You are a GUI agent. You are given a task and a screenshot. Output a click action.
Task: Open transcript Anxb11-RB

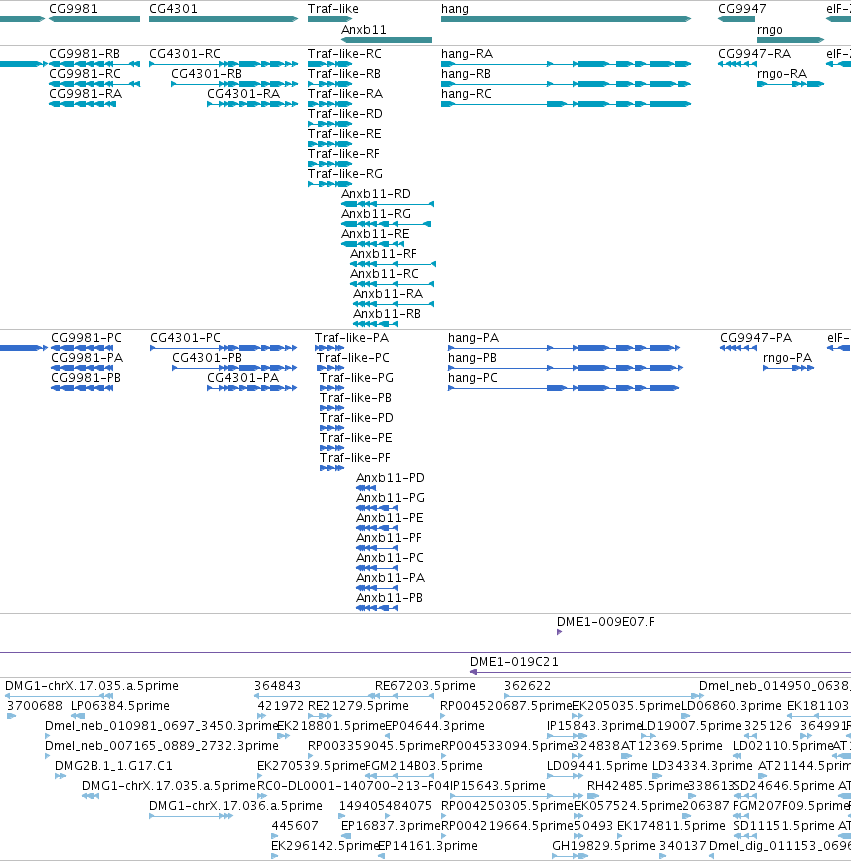387,314
